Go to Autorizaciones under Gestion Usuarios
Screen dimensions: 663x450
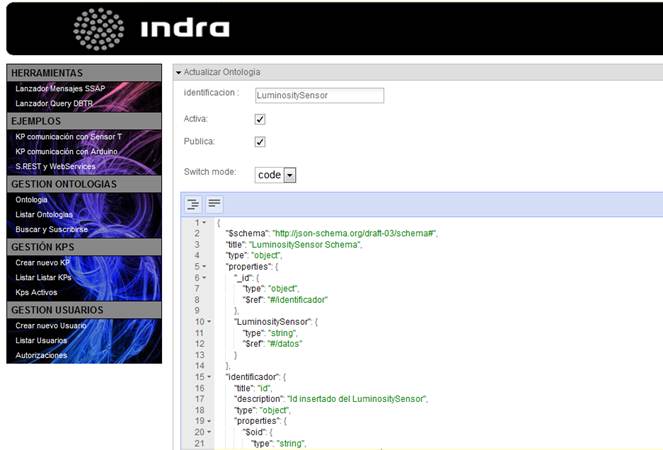(42, 355)
